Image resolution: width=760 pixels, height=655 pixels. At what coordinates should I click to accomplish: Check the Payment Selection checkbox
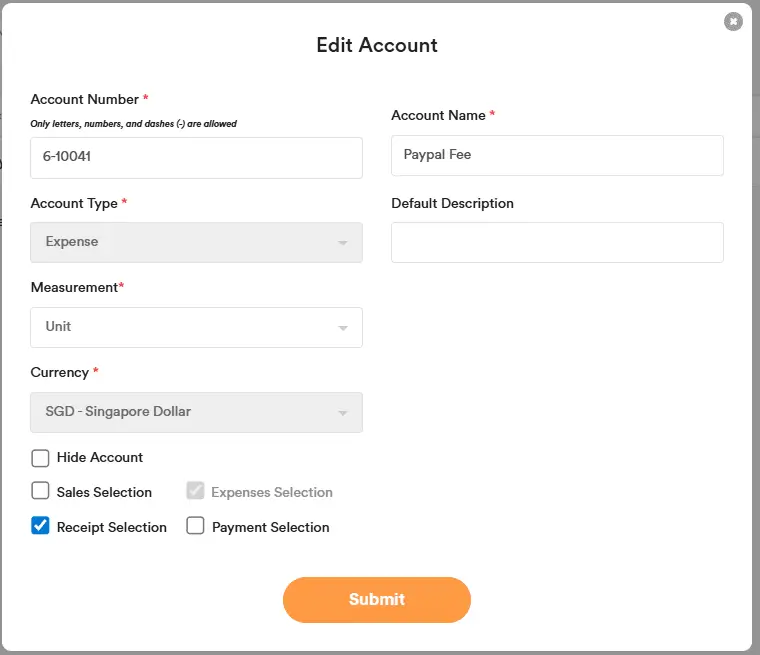point(196,526)
